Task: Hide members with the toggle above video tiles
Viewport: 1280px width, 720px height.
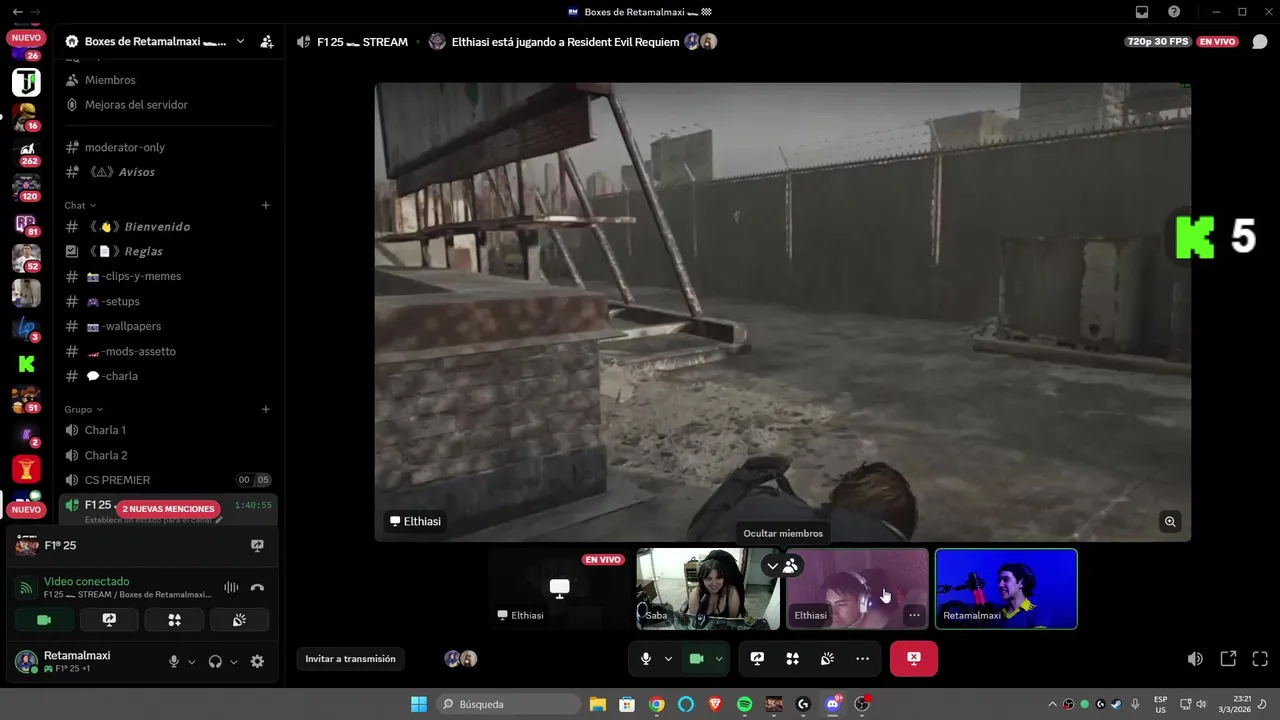Action: 790,566
